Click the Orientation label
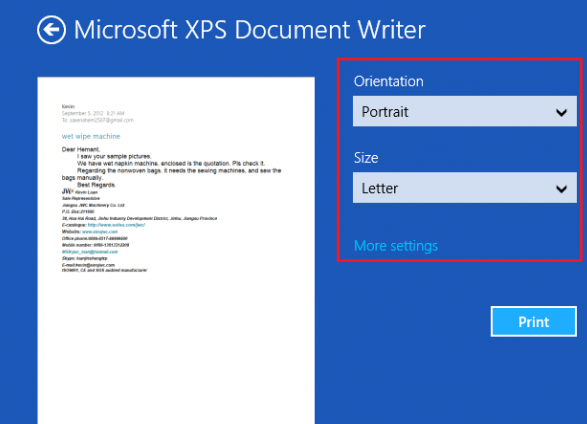The width and height of the screenshot is (587, 424). coord(389,81)
